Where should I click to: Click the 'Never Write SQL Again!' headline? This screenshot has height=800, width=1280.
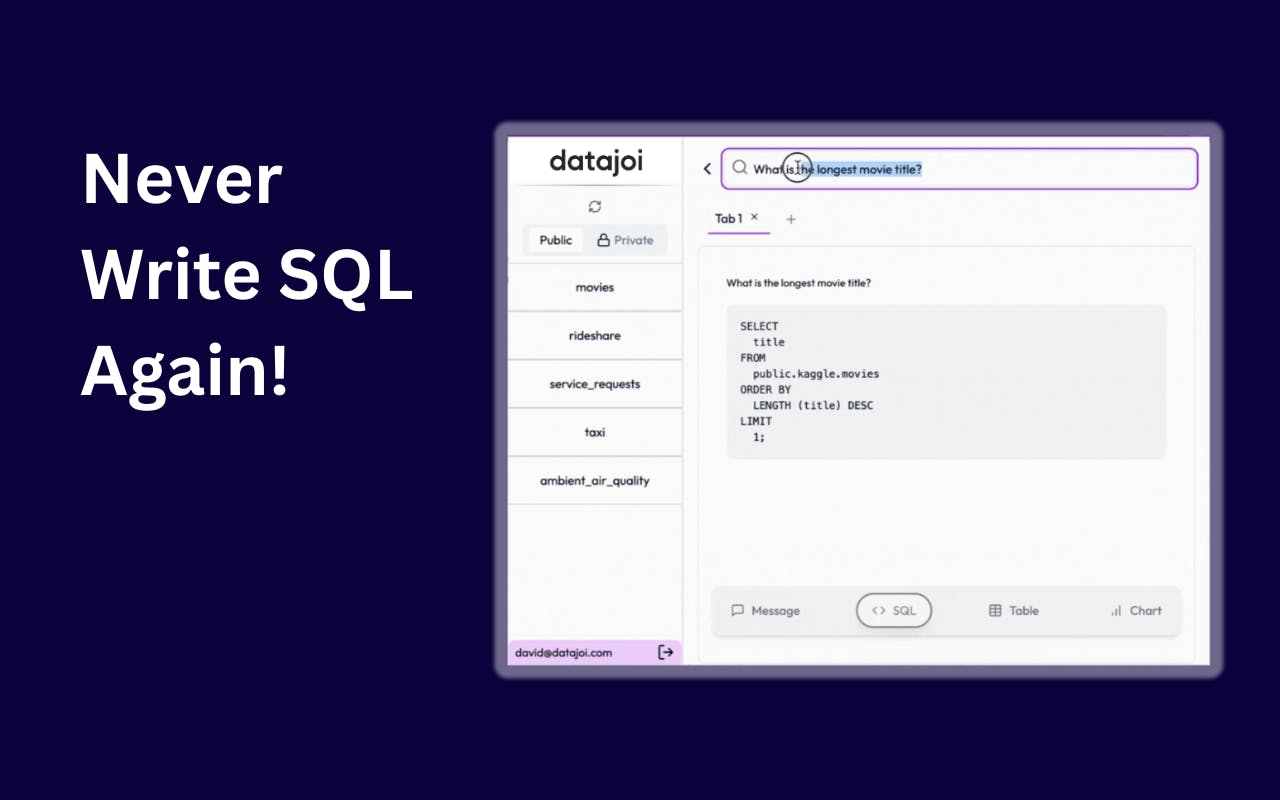[247, 275]
